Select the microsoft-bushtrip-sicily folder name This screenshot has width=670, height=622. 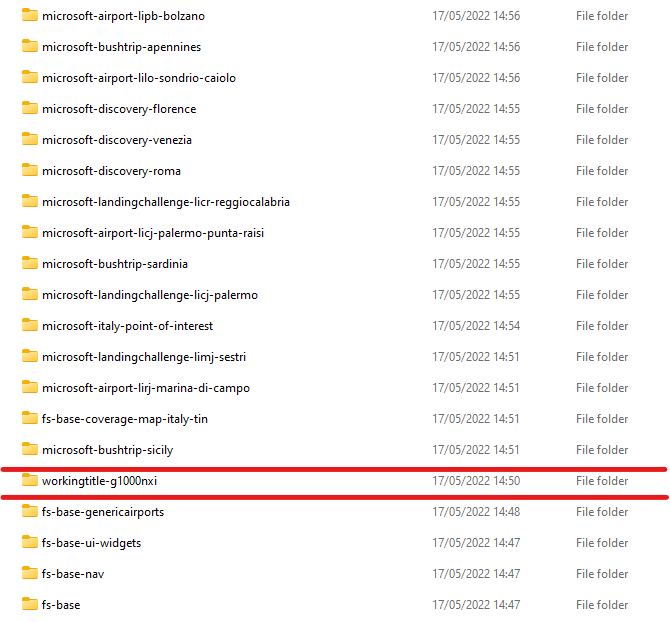[x=108, y=450]
